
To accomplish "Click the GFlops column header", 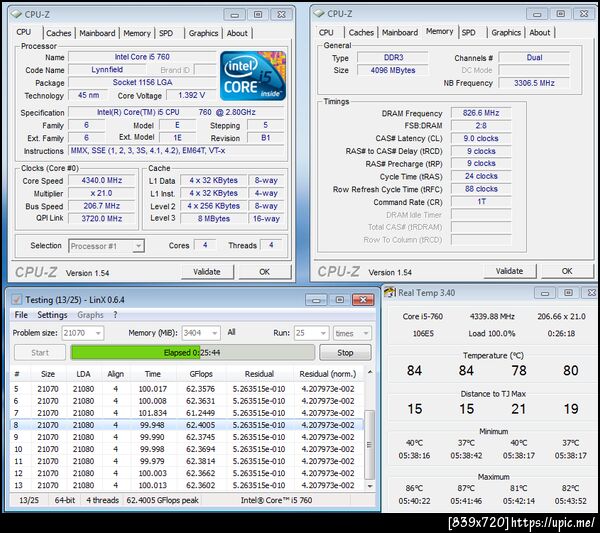I will [x=201, y=374].
